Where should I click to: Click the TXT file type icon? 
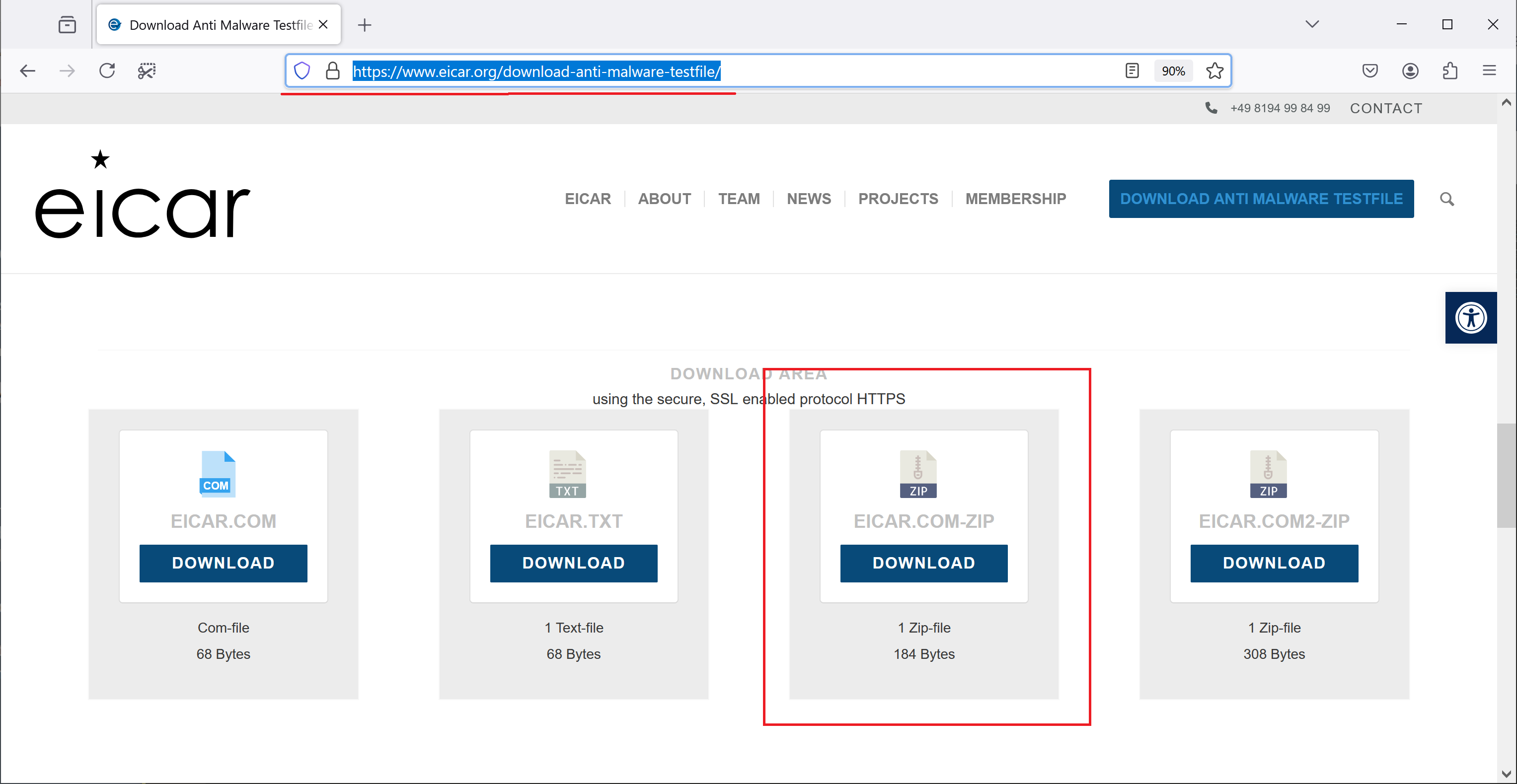click(567, 474)
